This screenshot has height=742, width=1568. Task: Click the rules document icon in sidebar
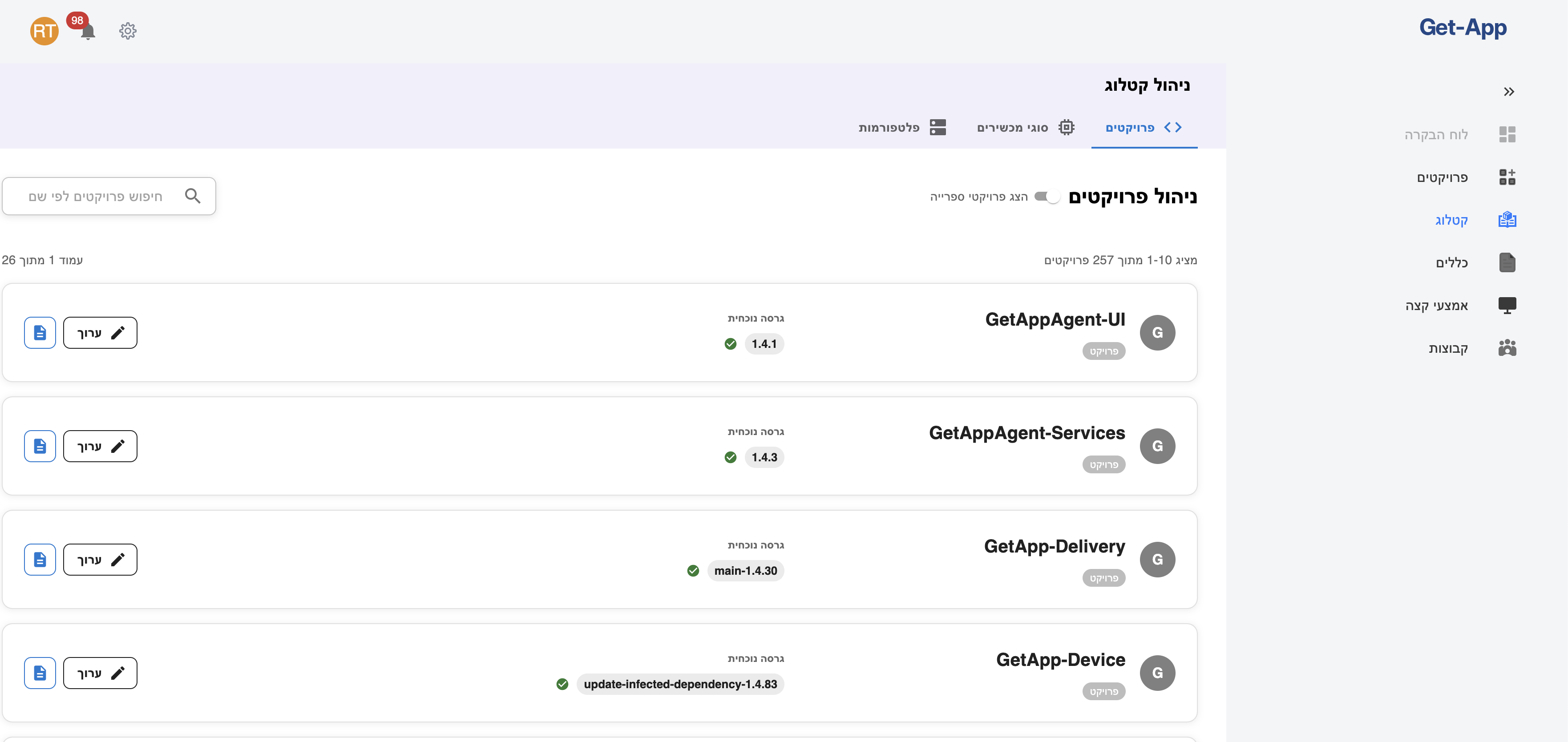1507,262
